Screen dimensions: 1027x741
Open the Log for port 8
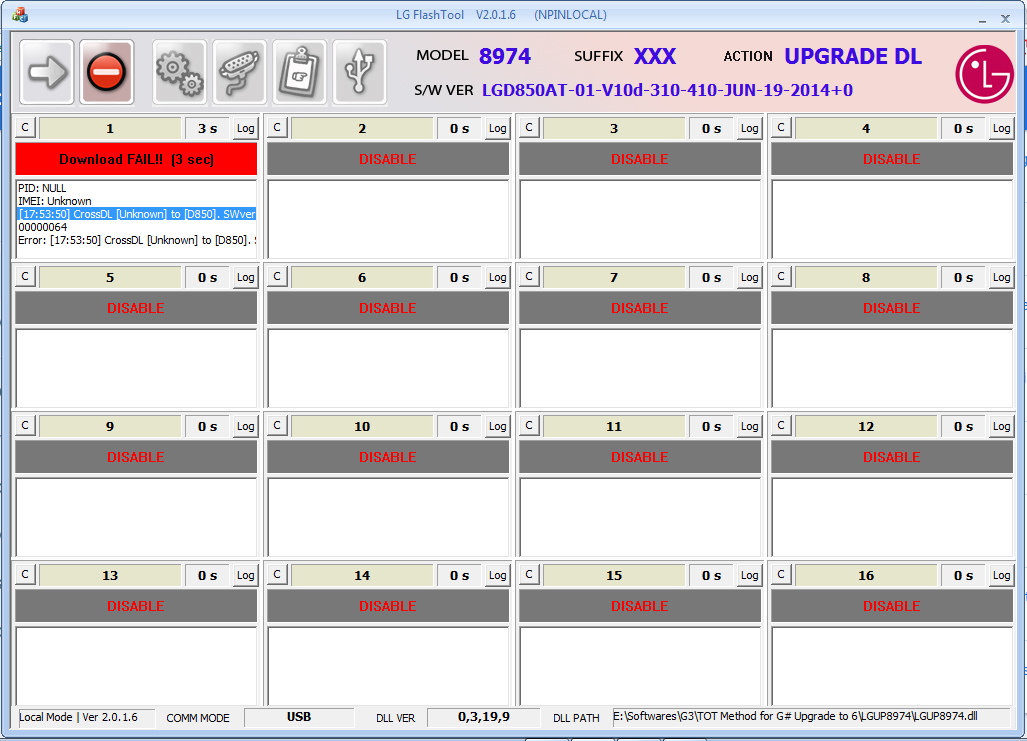tap(1001, 277)
